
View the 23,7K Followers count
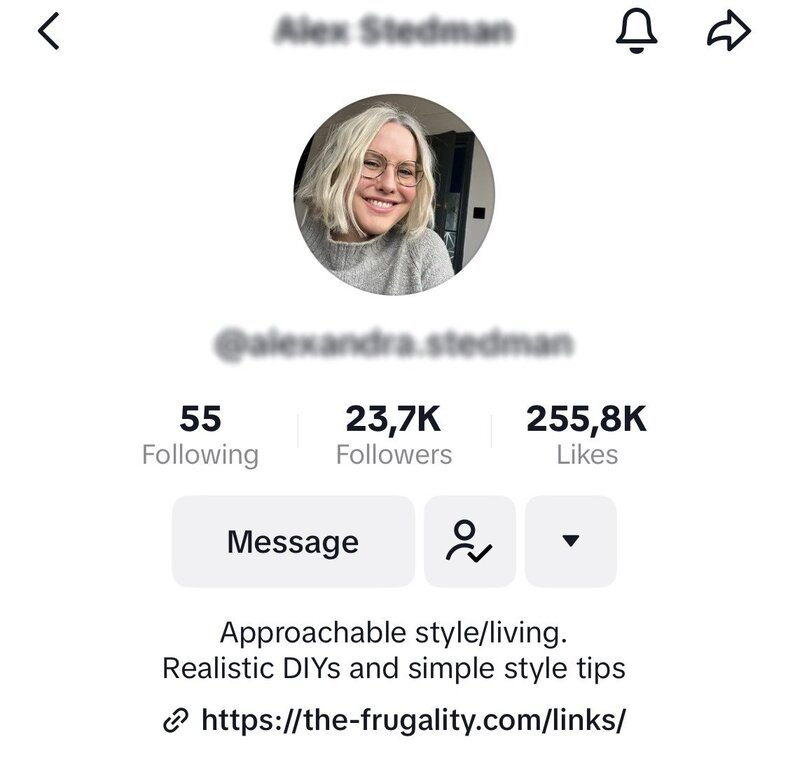pyautogui.click(x=393, y=419)
